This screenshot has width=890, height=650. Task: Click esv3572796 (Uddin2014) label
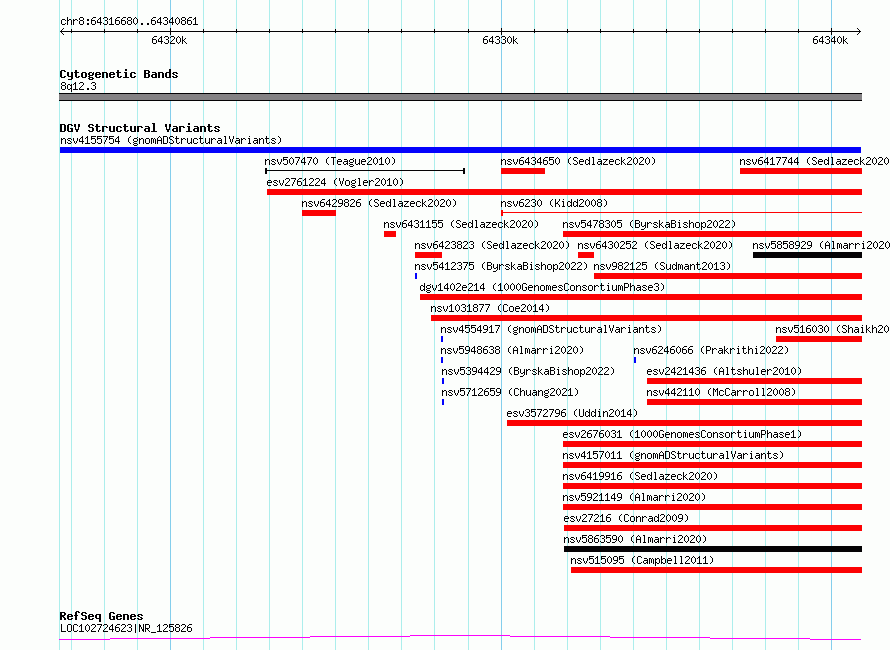click(x=572, y=413)
